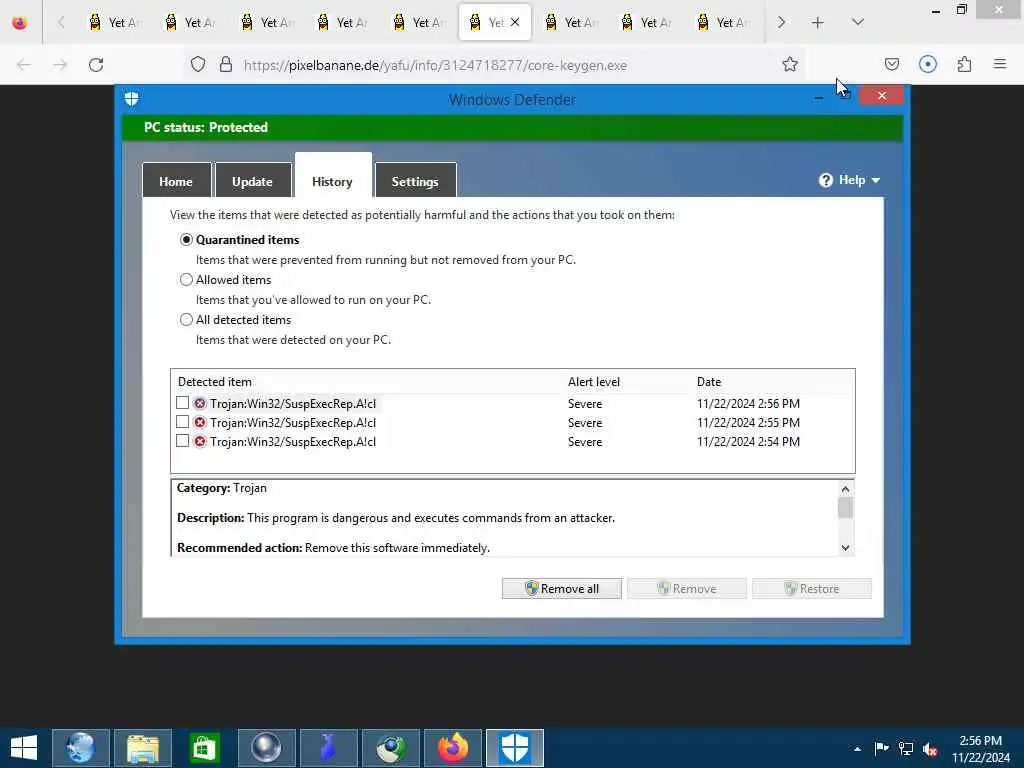Viewport: 1024px width, 768px height.
Task: Click the URL address bar field
Action: pyautogui.click(x=496, y=65)
